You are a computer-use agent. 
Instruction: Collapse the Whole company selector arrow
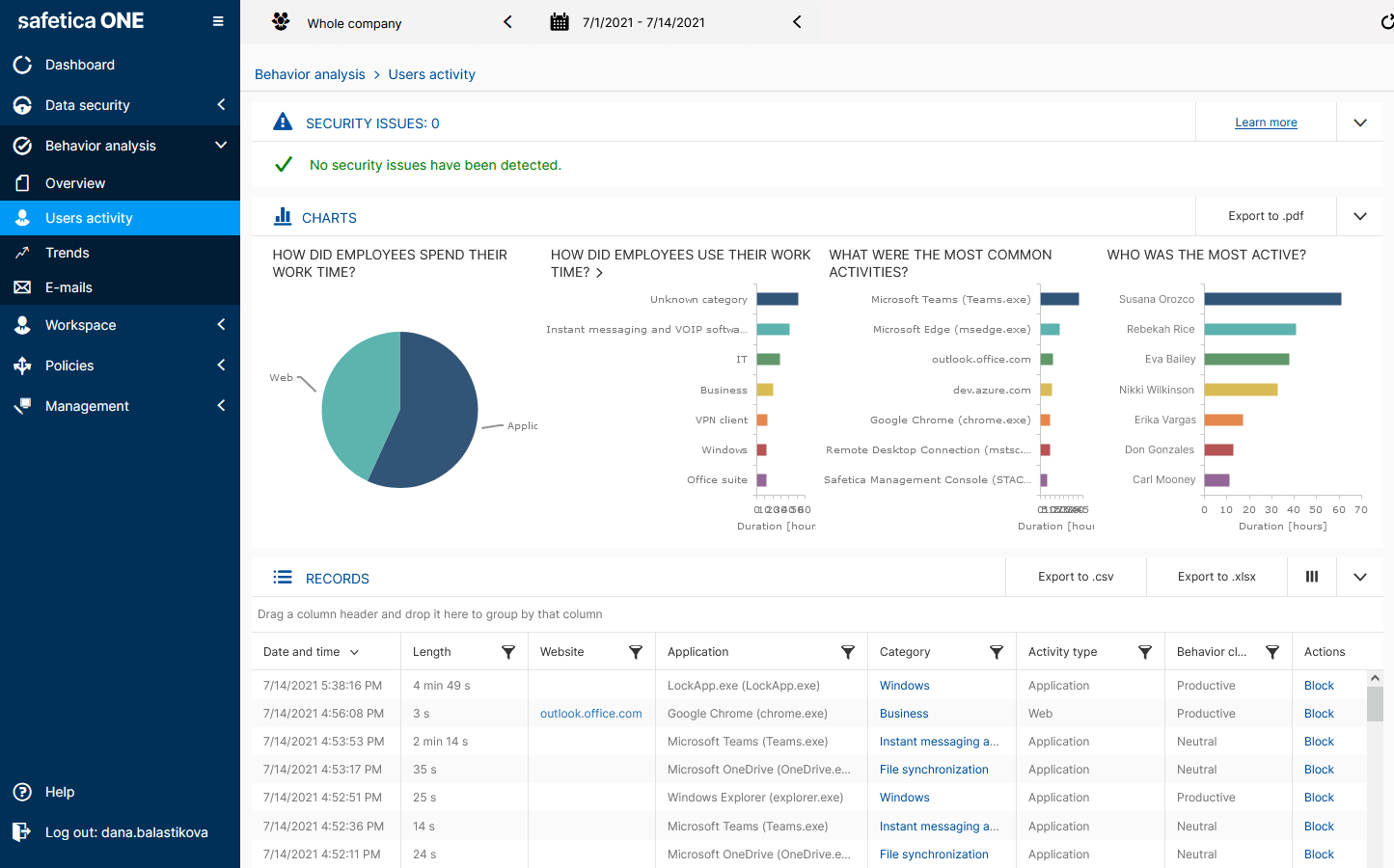click(508, 21)
